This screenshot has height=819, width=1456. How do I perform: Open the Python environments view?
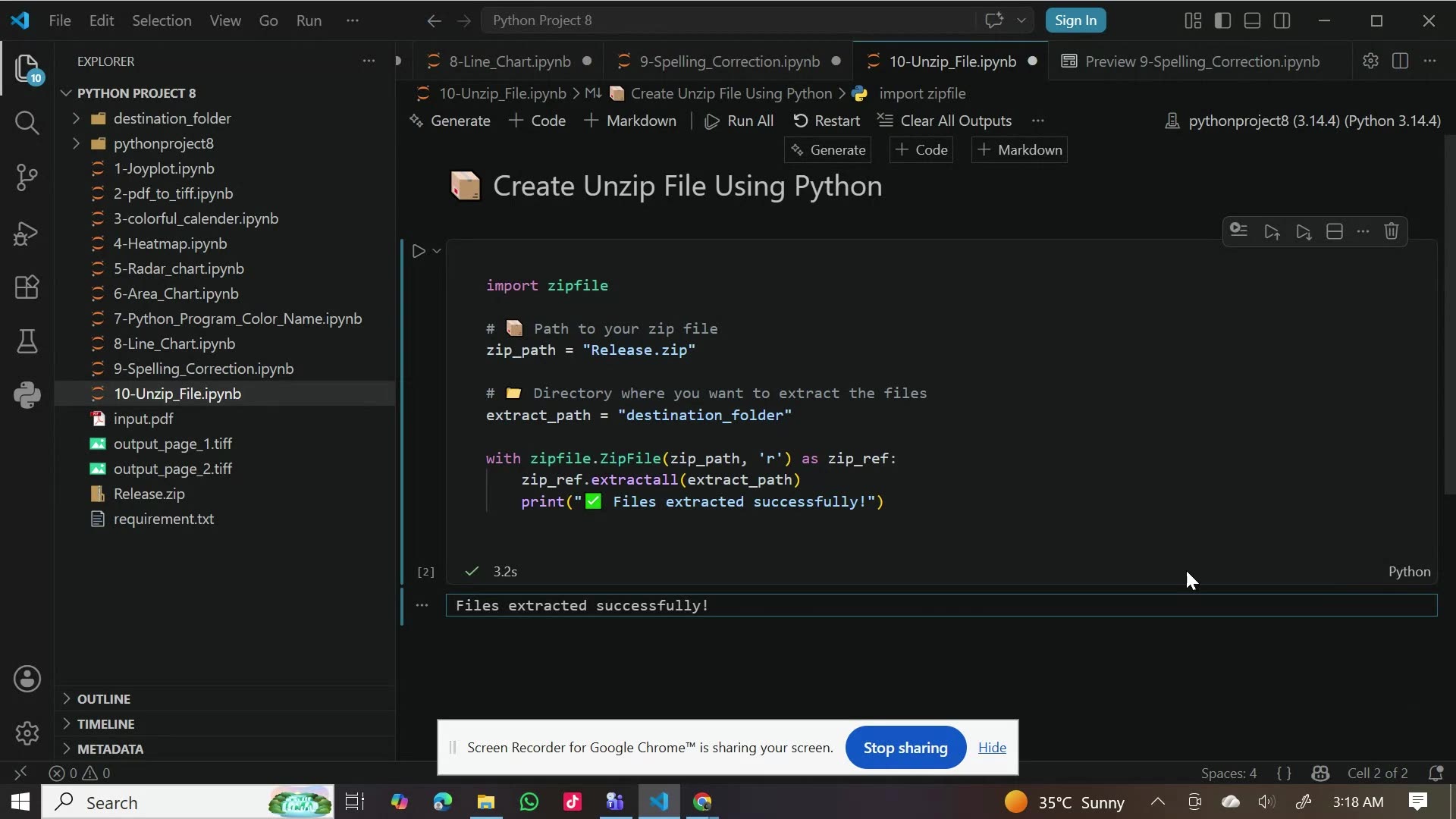[x=27, y=395]
